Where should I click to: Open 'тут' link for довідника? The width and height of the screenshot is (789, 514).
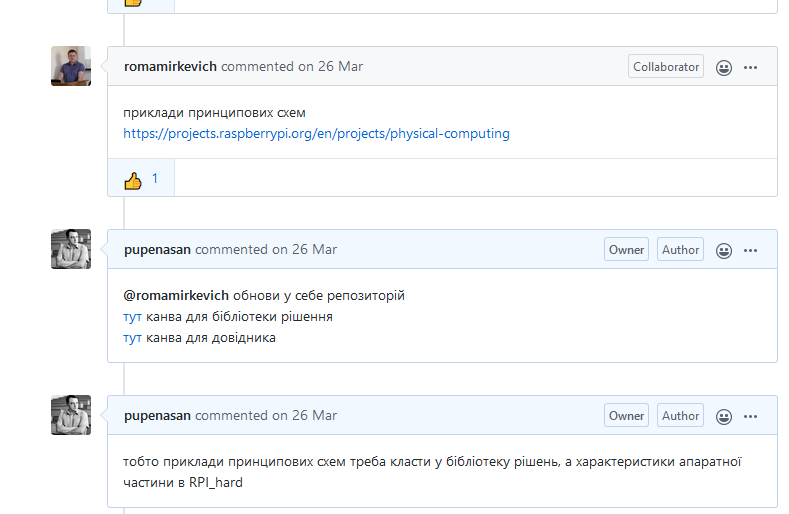132,338
